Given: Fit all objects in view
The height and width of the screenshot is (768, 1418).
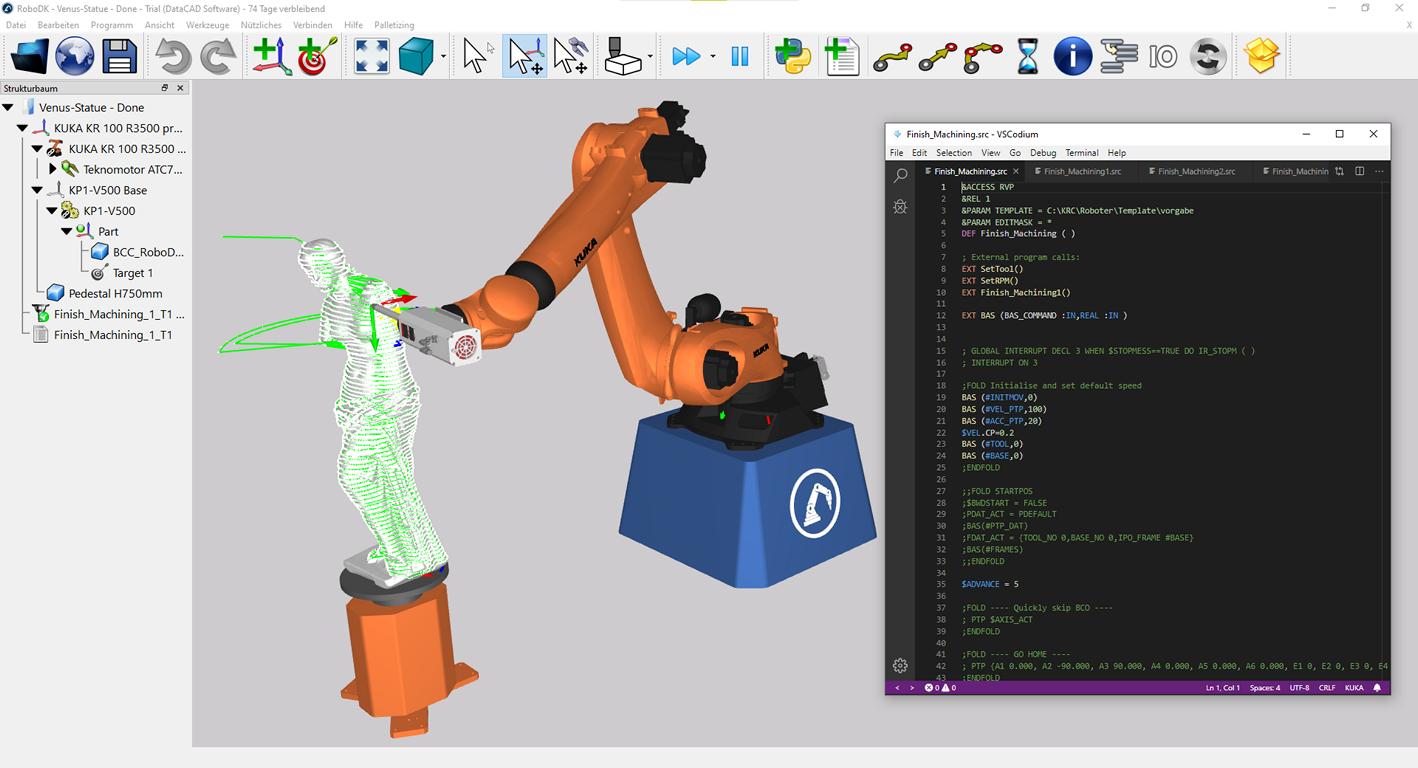Looking at the screenshot, I should 372,56.
